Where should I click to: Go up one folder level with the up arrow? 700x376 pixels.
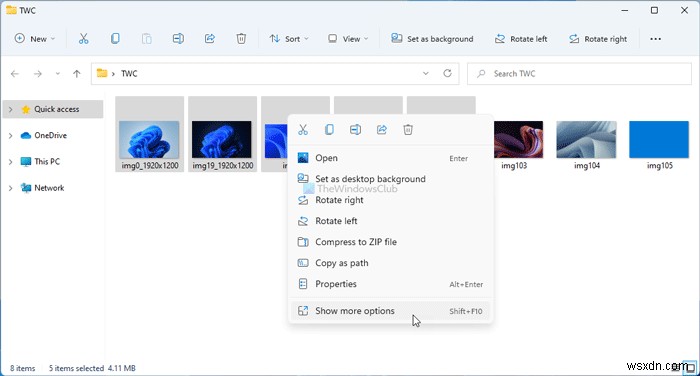pos(77,74)
